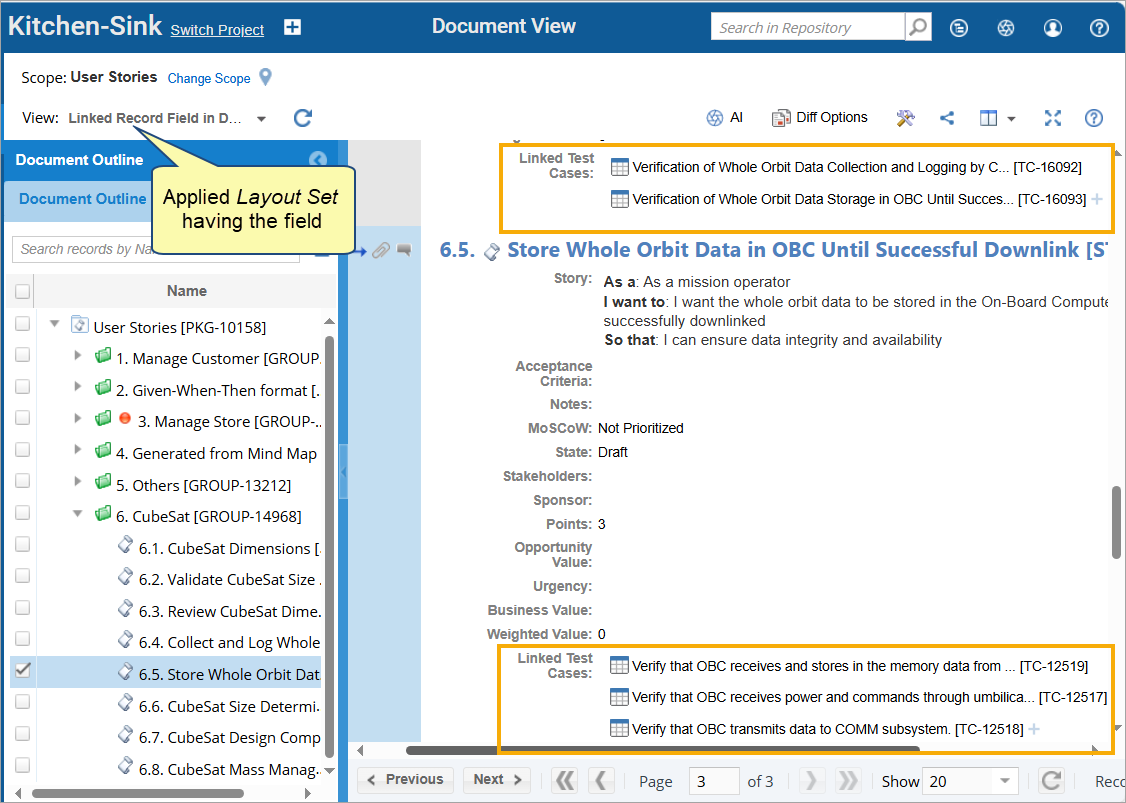Click the Previous button

405,779
